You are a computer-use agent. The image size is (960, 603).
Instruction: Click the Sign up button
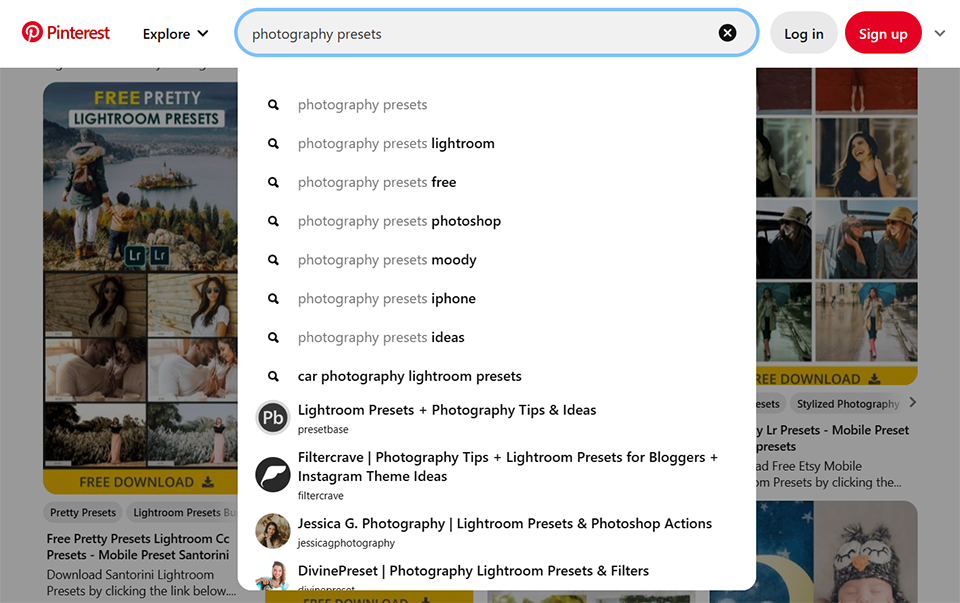883,34
